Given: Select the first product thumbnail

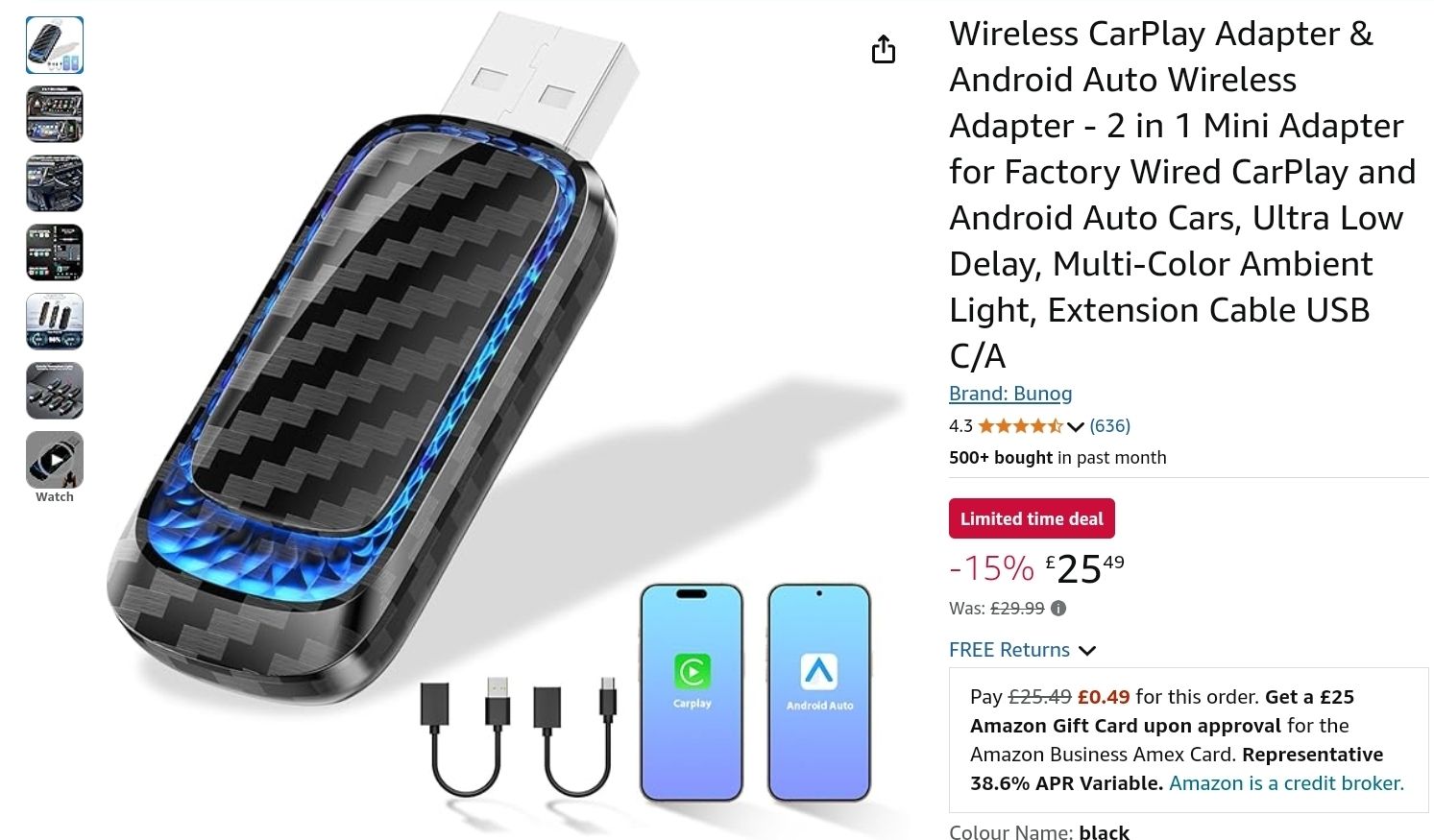Looking at the screenshot, I should pyautogui.click(x=55, y=45).
